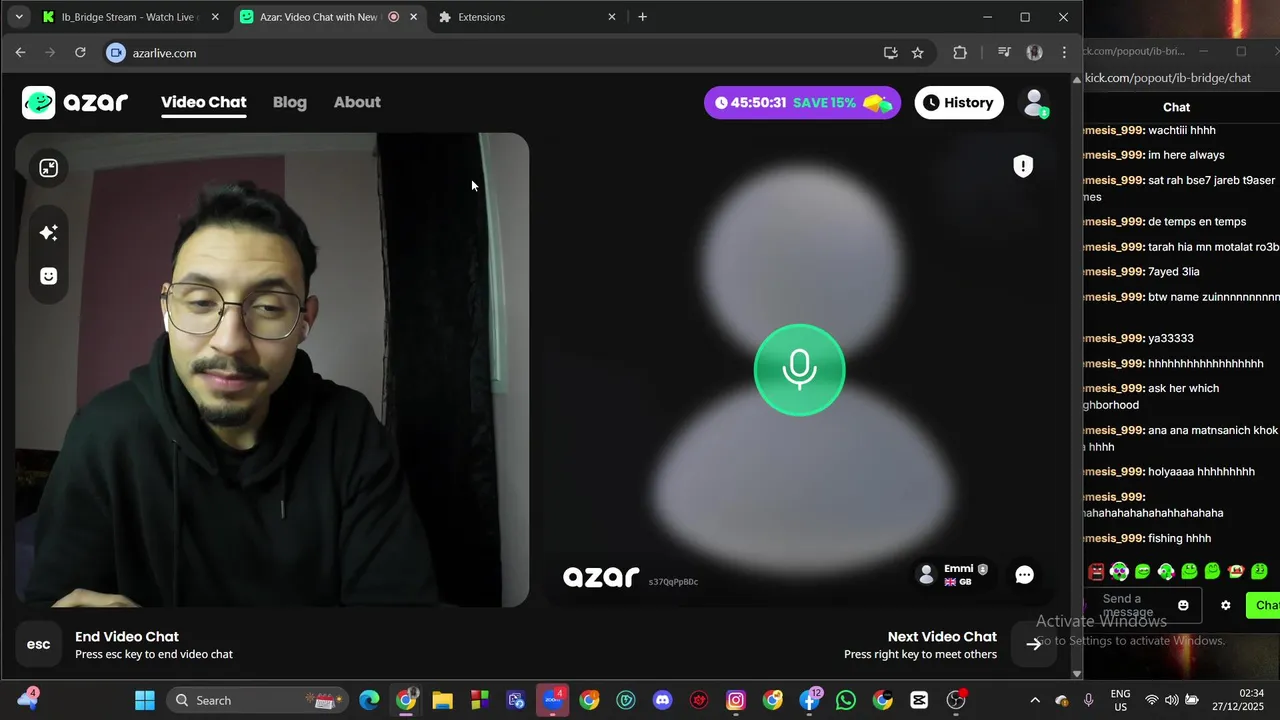Click the 45:50:31 SAVE 15% offer
Screen dimensions: 1280x720
coord(802,102)
